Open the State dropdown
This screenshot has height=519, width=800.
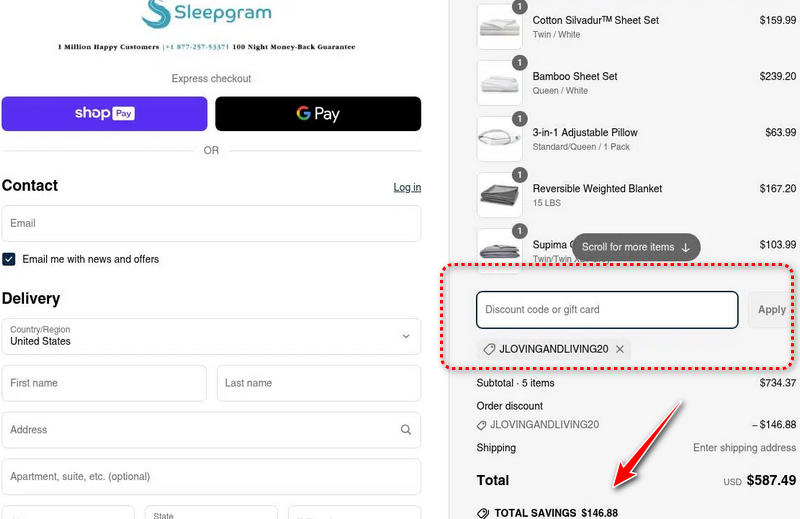coord(212,512)
